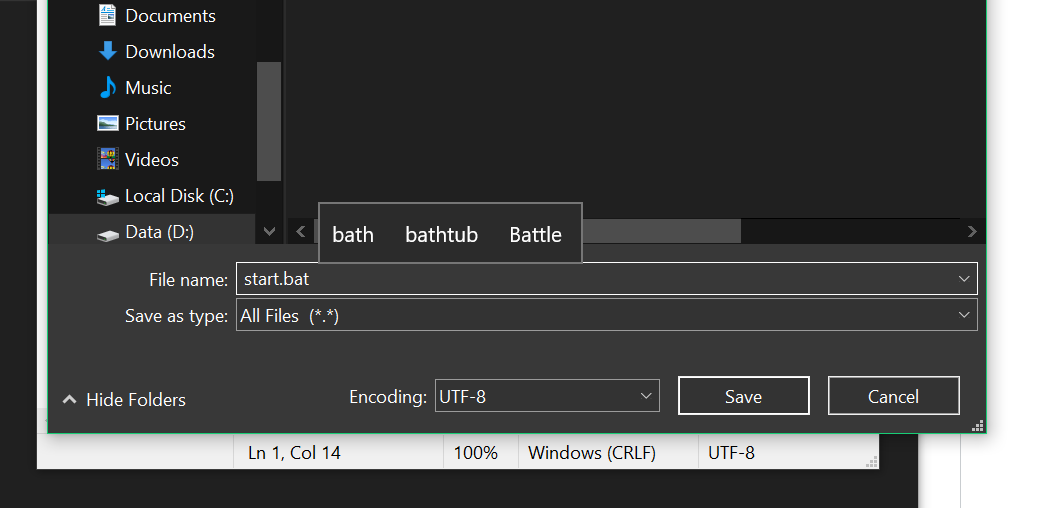The width and height of the screenshot is (1063, 508).
Task: Open the File name dropdown arrow
Action: (x=964, y=279)
